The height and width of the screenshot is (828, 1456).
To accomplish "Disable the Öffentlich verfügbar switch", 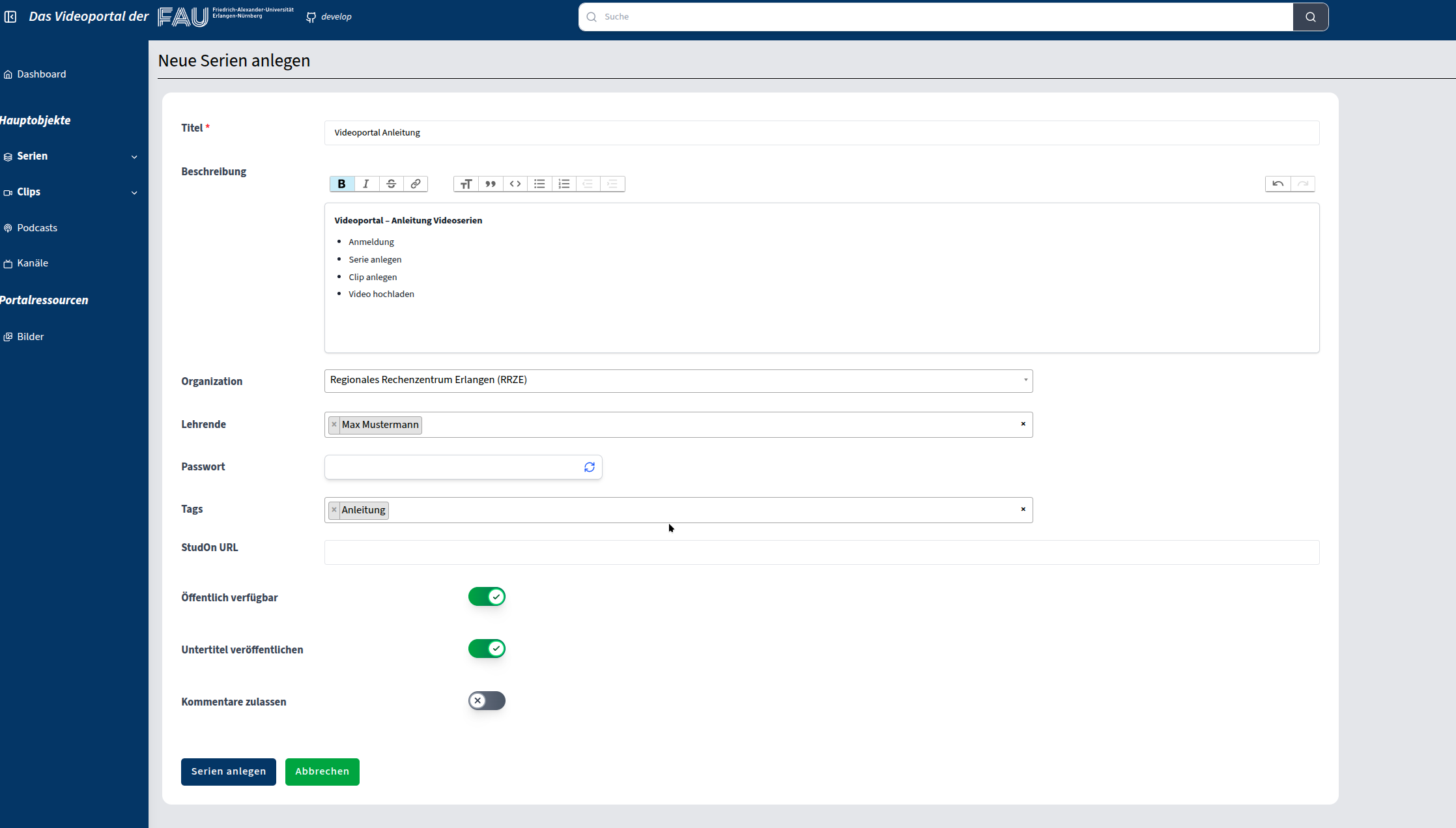I will (x=487, y=597).
